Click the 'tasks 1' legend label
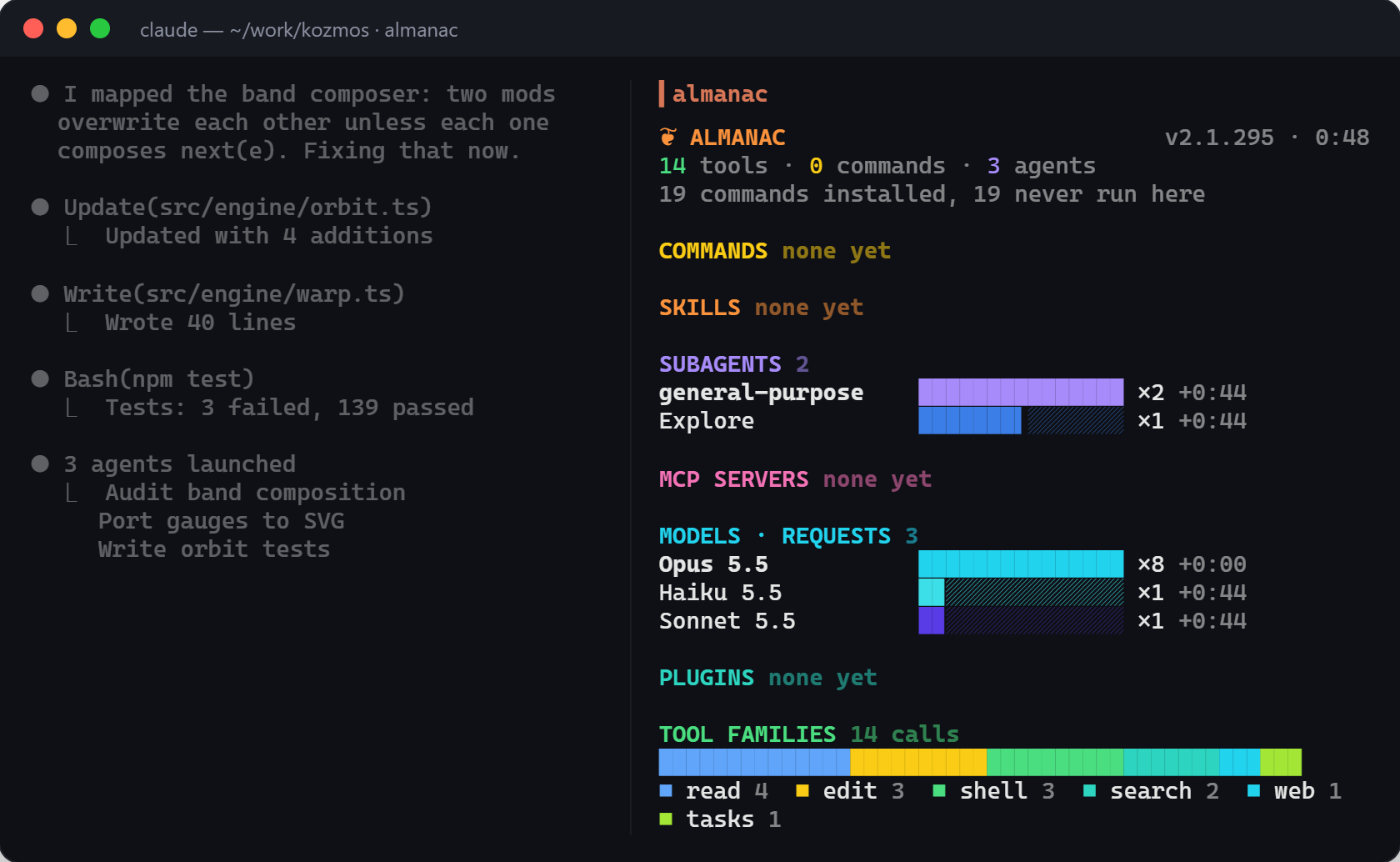This screenshot has width=1400, height=862. tap(733, 819)
